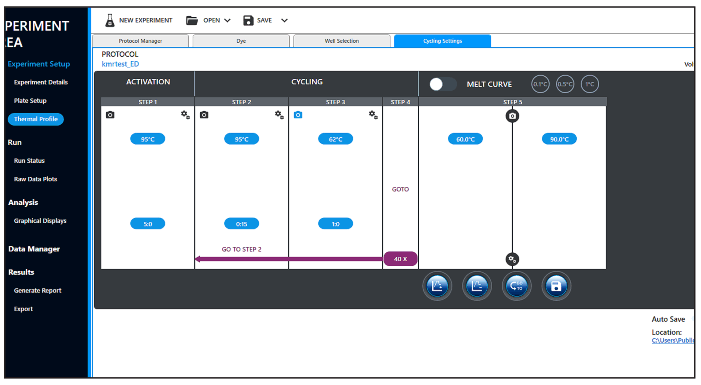The width and height of the screenshot is (701, 385).
Task: Click the blue camera icon in Step 3
Action: 298,115
